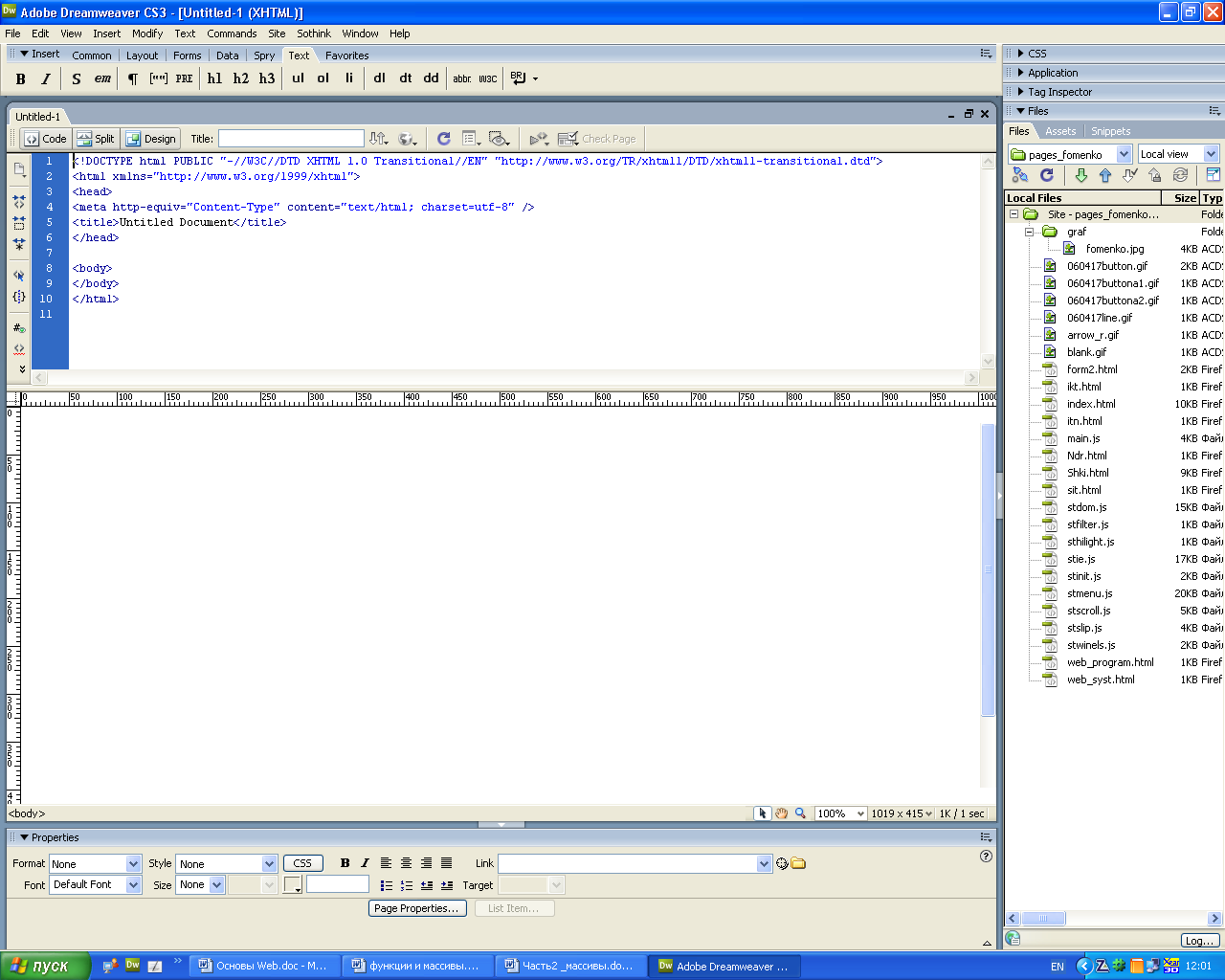Insert Block Quote icon

coord(158,78)
